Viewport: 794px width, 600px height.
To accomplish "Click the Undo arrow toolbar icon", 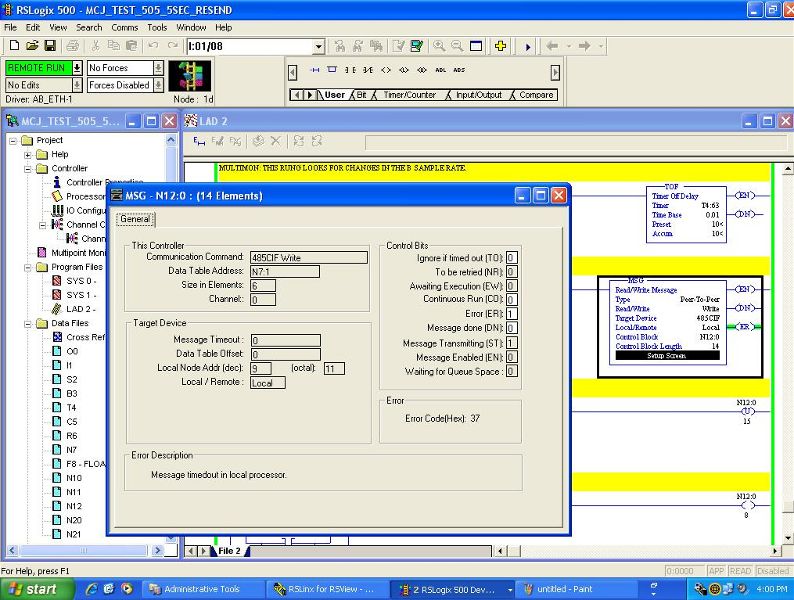I will coord(153,46).
